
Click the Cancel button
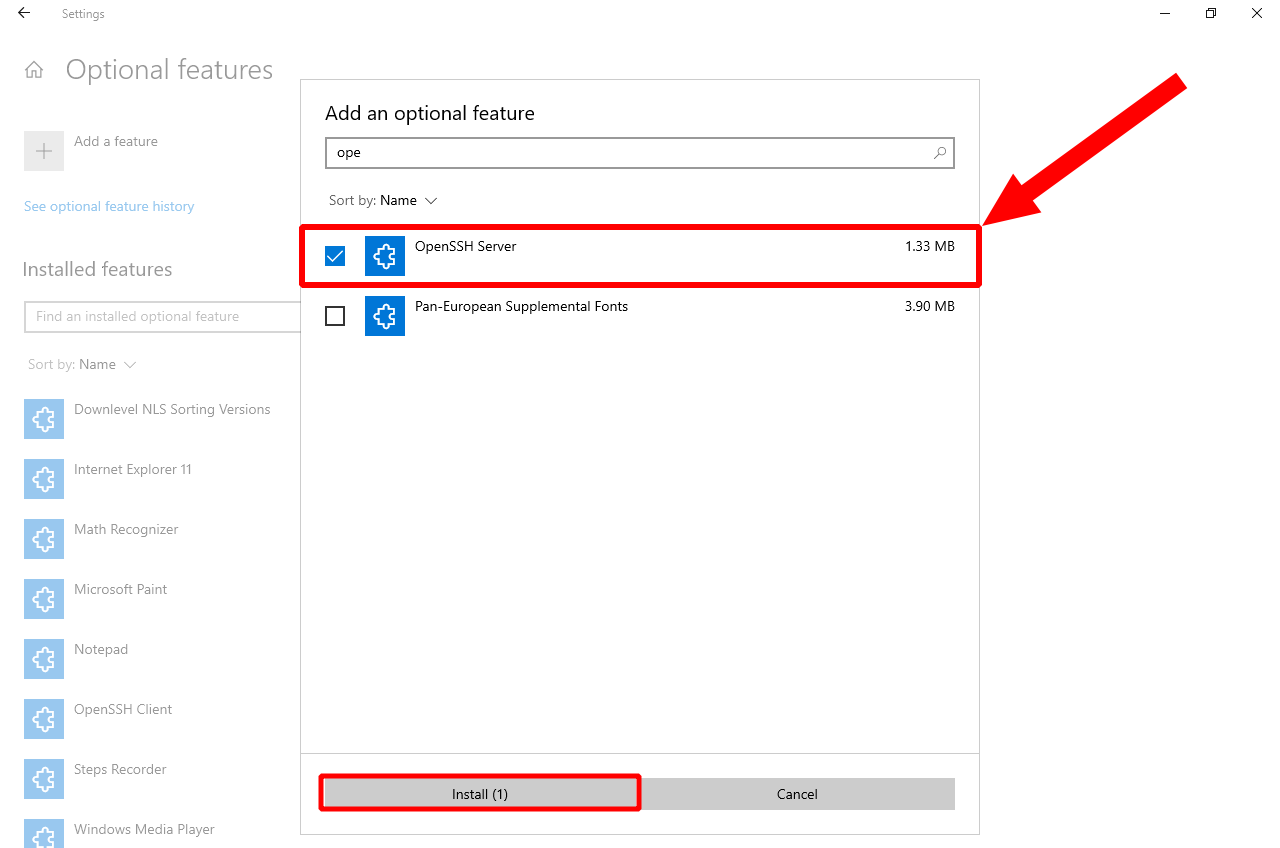[797, 794]
